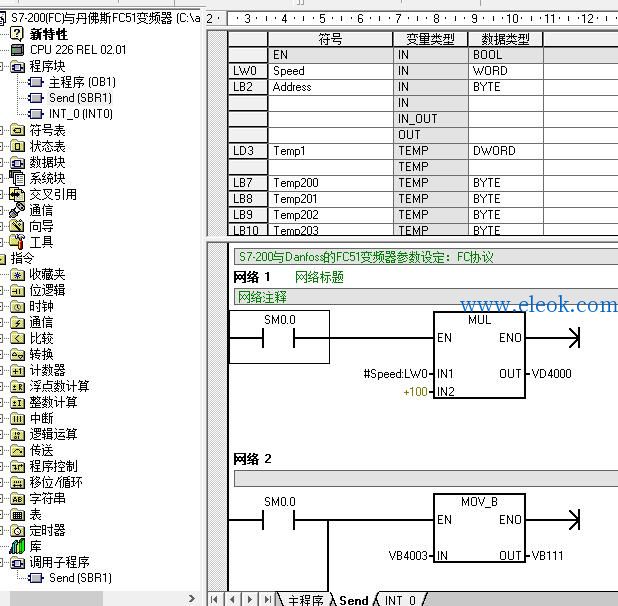Open the 程序块 folder icon
The width and height of the screenshot is (618, 606).
click(x=17, y=67)
